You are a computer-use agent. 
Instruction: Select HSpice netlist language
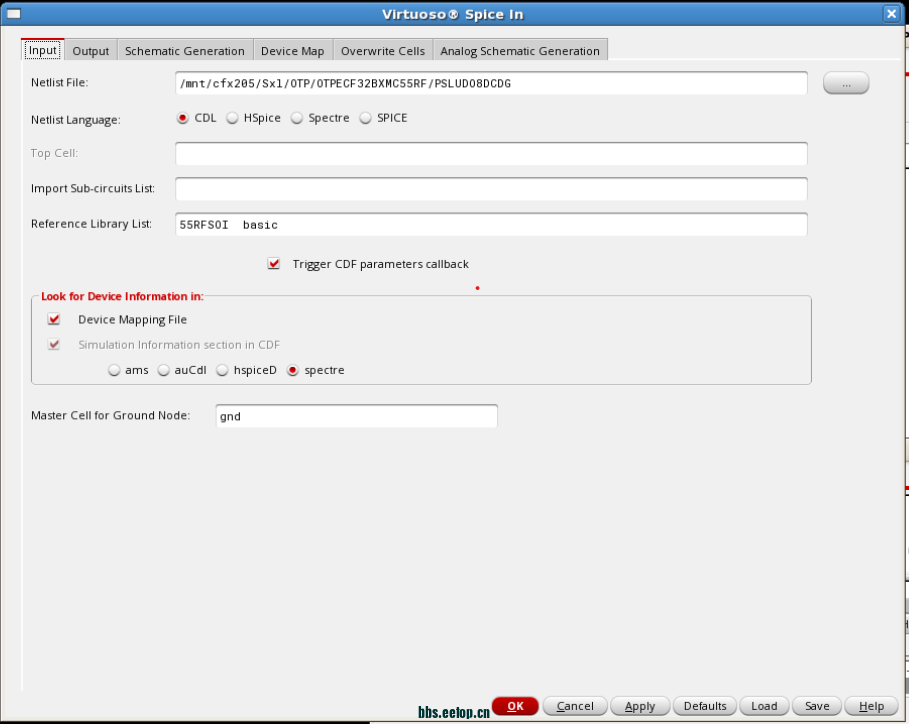click(x=232, y=118)
